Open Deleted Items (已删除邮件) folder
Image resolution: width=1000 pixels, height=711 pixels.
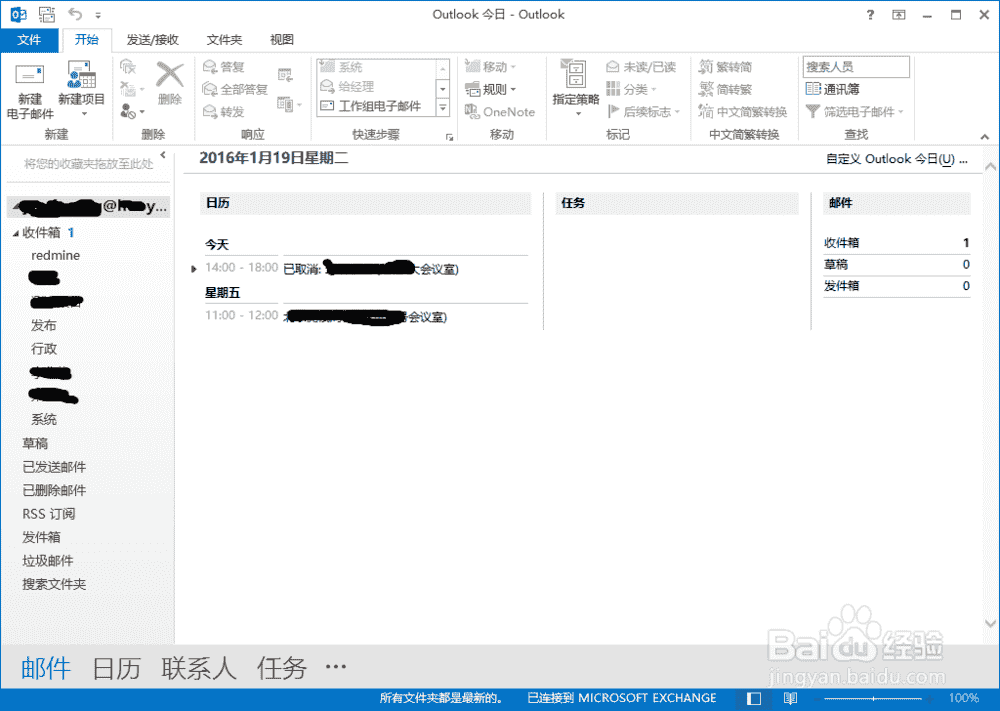click(x=54, y=490)
